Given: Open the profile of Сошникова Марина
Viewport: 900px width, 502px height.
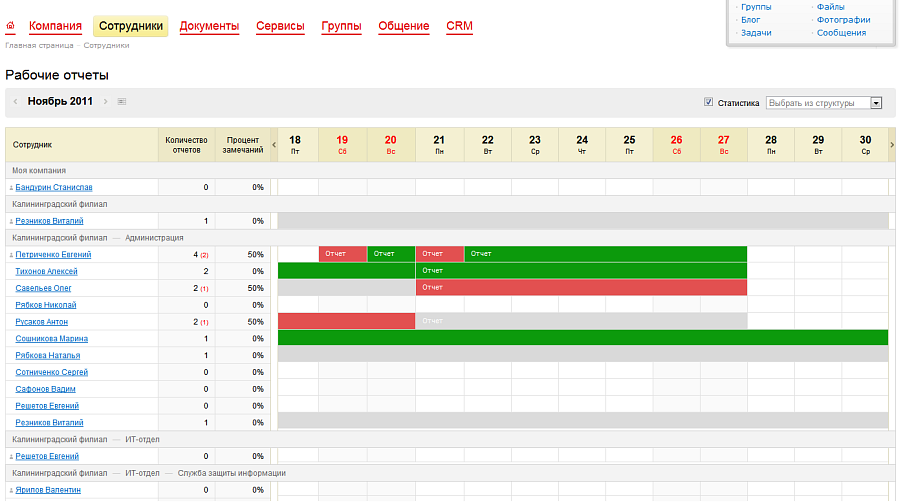Looking at the screenshot, I should coord(52,338).
